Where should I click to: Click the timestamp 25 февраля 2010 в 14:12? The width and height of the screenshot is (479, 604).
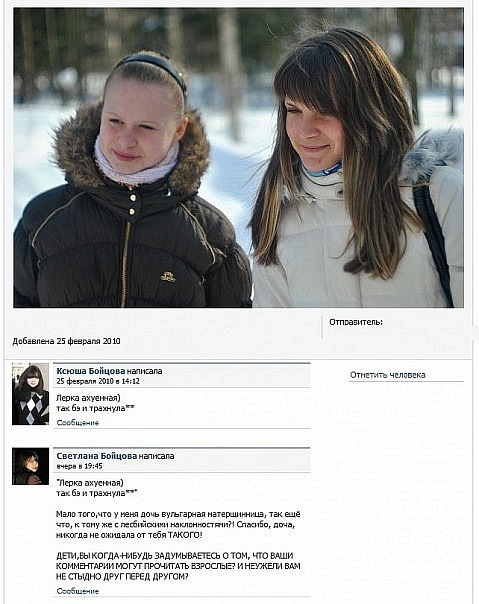click(98, 381)
